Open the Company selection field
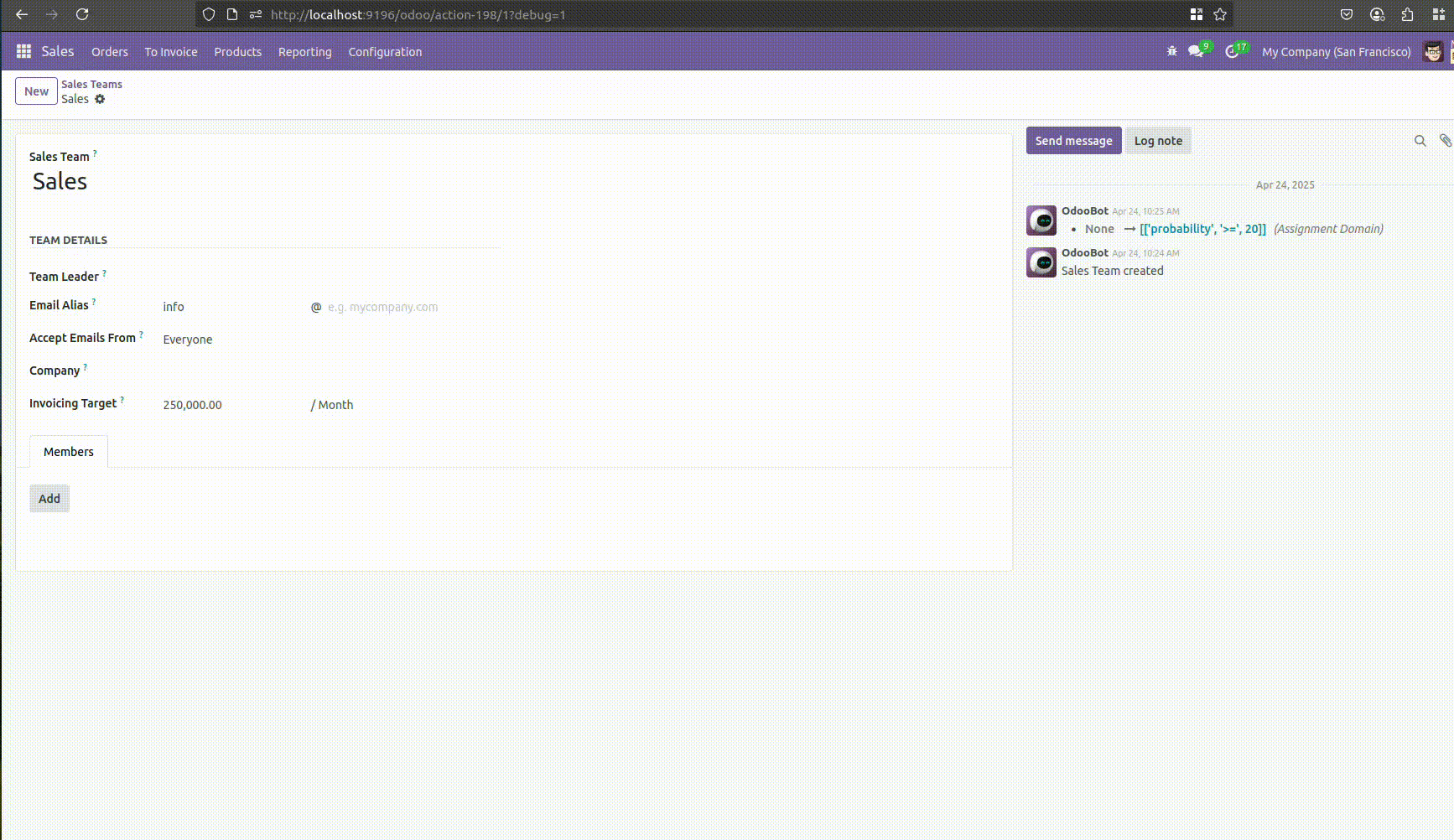The width and height of the screenshot is (1454, 840). pos(330,371)
